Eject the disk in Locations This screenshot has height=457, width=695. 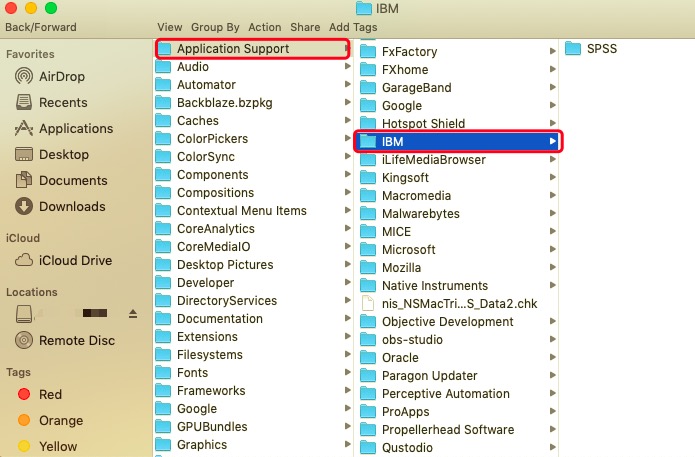tap(133, 314)
